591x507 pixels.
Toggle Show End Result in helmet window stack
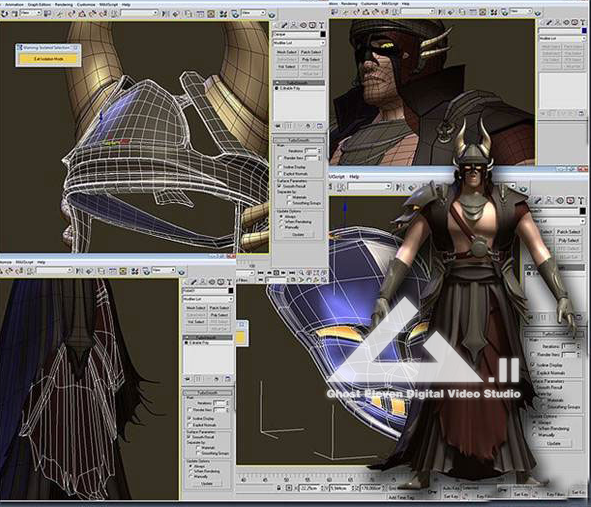click(289, 126)
